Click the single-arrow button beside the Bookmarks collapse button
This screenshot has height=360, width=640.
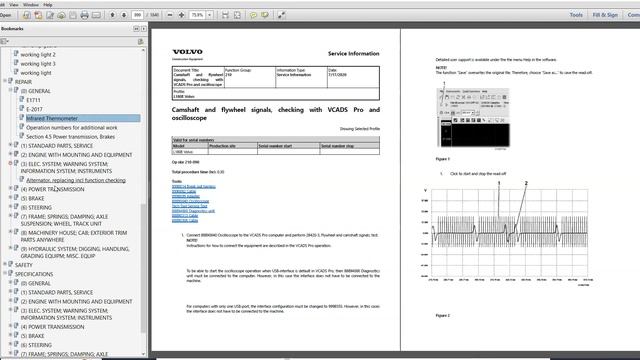(143, 29)
